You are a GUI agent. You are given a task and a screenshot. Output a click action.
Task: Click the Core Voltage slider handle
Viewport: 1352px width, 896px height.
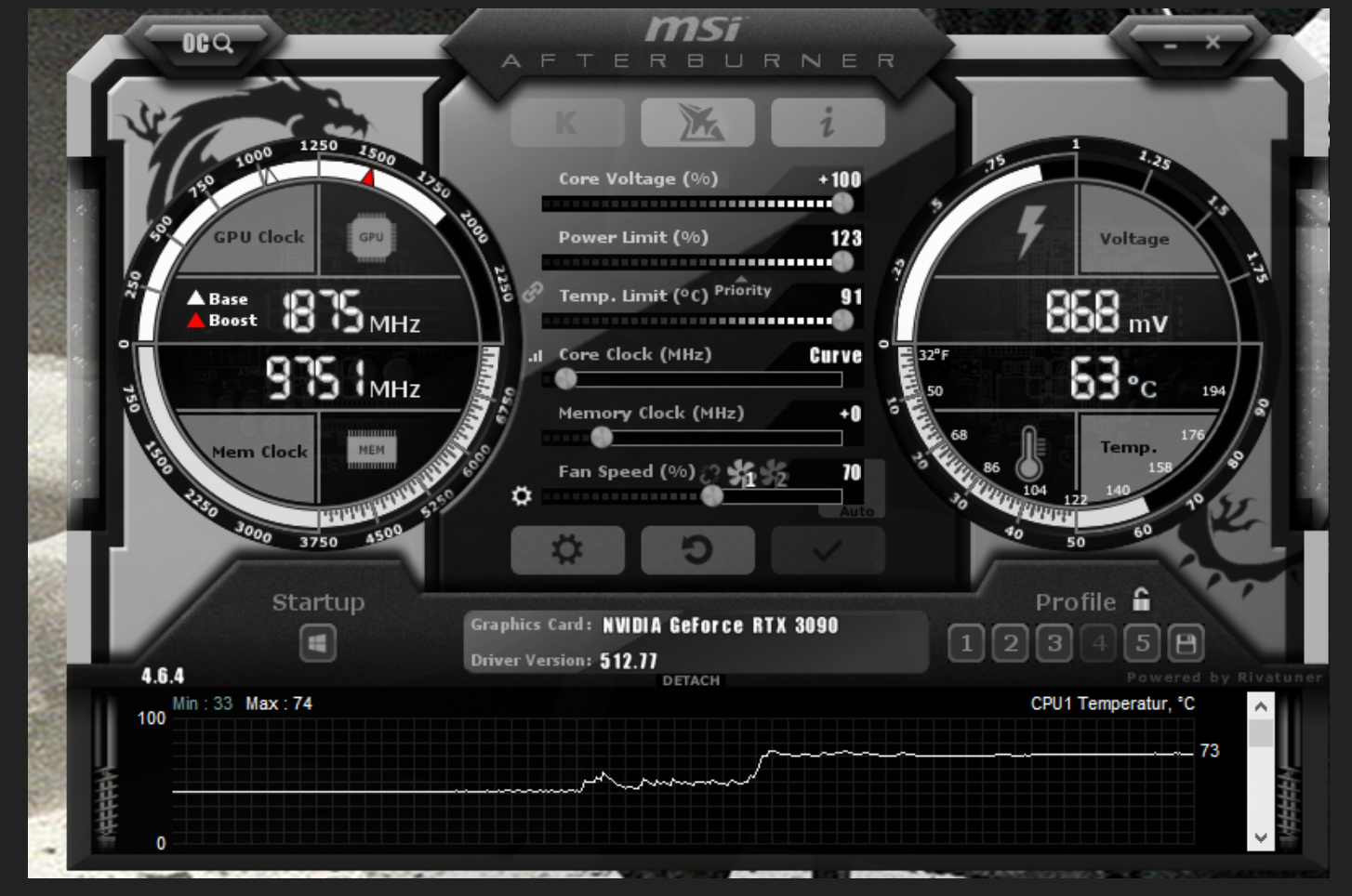(842, 203)
